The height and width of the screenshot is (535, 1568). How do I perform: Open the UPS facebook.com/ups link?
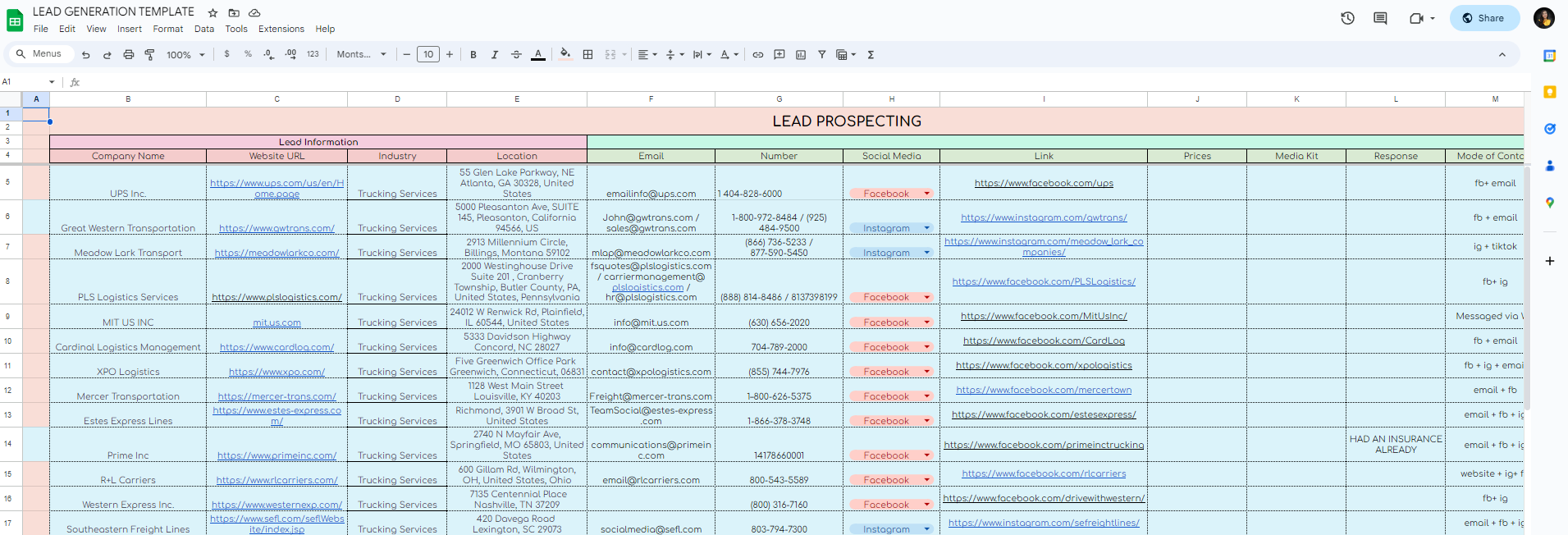1044,183
